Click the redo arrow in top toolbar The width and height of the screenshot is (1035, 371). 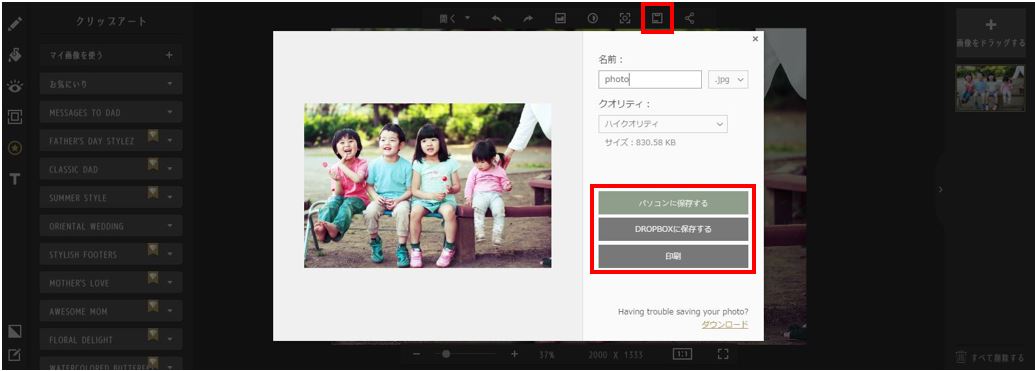point(528,18)
